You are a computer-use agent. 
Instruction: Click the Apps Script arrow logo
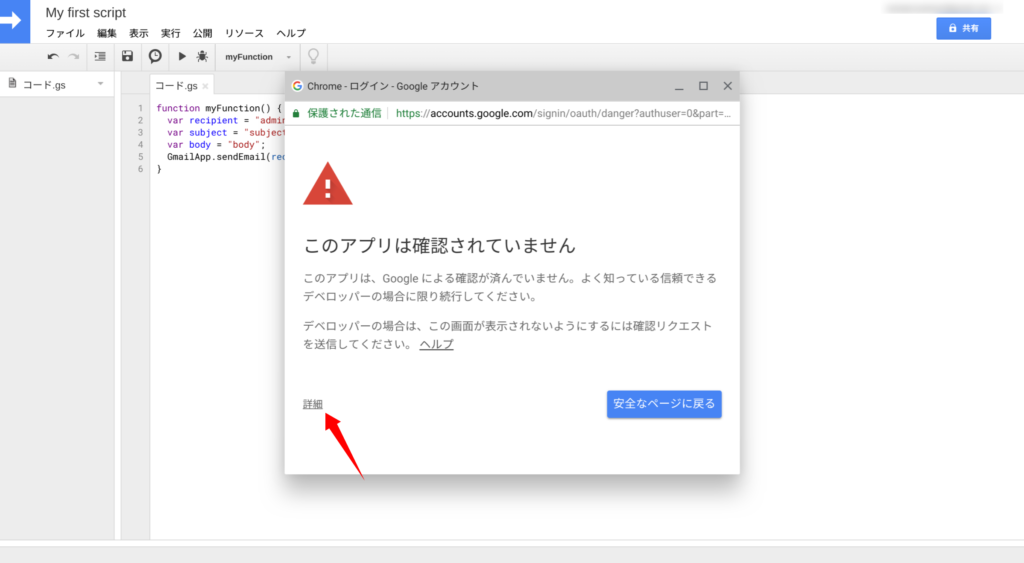click(x=17, y=21)
